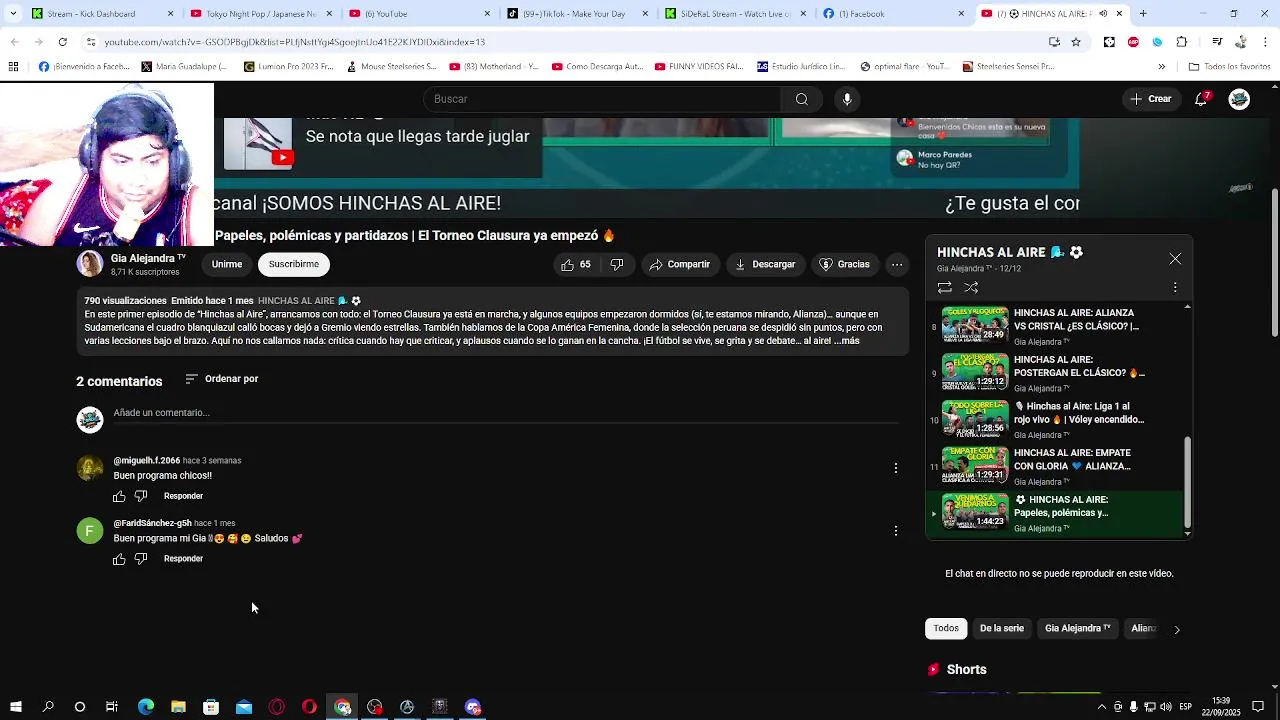Click the YouTube search magnifier icon
1280x720 pixels.
pos(801,99)
